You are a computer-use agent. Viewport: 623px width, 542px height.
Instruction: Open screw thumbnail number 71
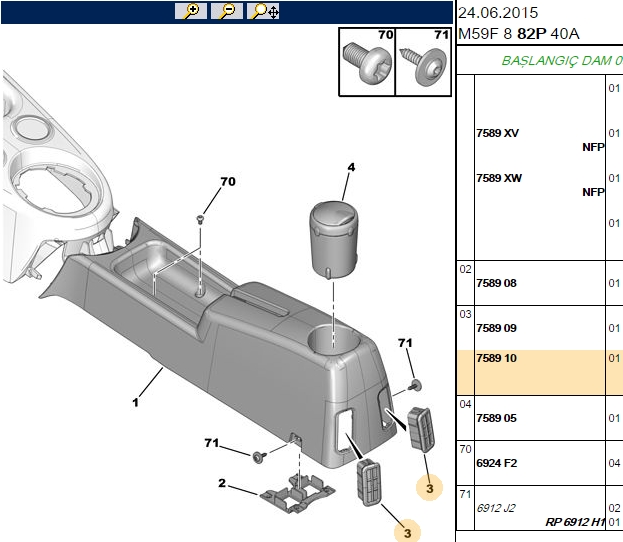[x=424, y=62]
